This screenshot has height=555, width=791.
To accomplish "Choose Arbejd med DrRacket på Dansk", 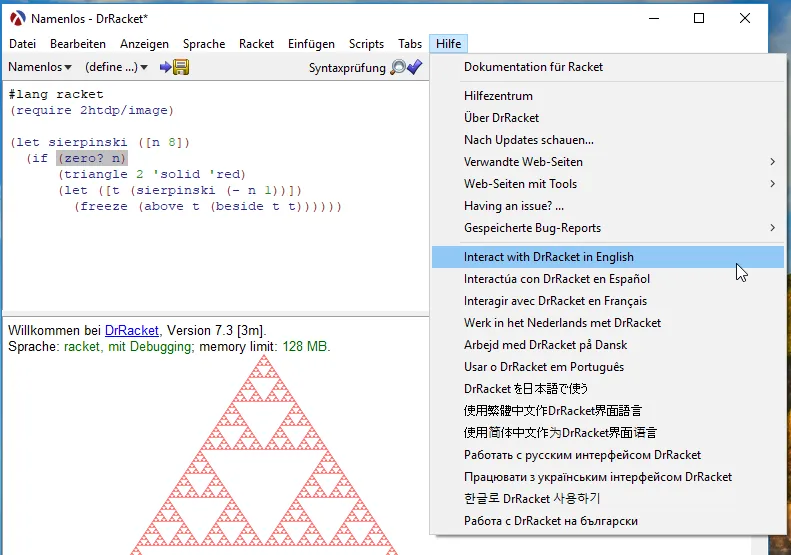I will pos(608,345).
